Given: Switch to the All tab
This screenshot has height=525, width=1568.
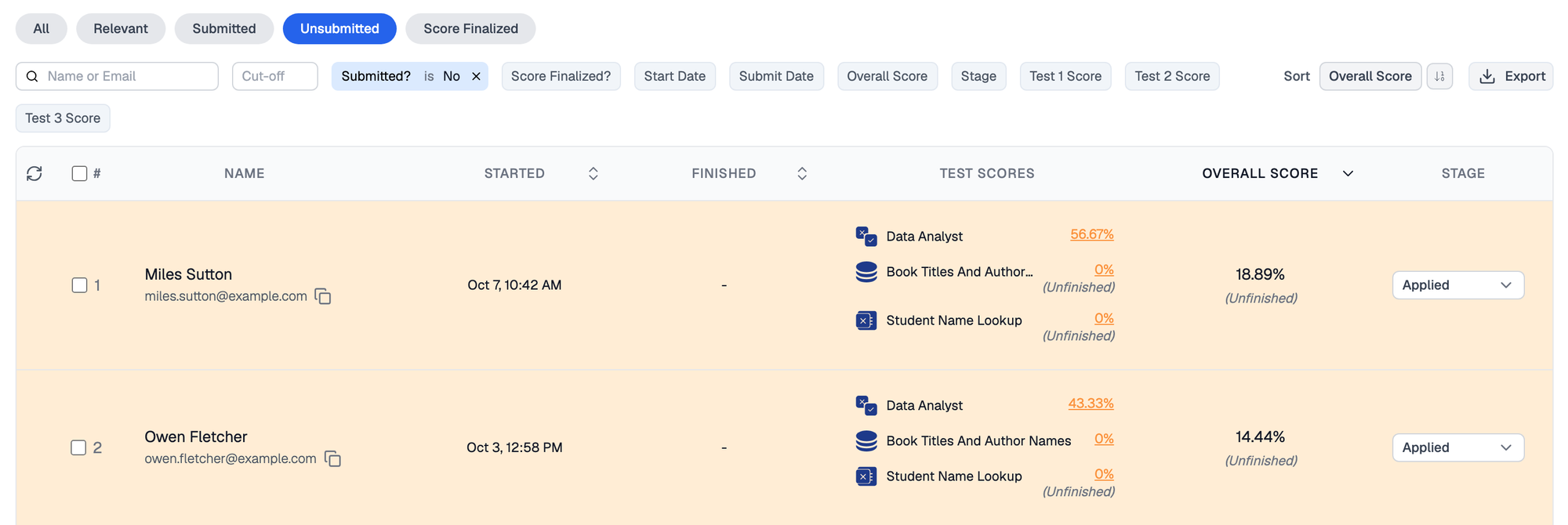Looking at the screenshot, I should [x=42, y=29].
